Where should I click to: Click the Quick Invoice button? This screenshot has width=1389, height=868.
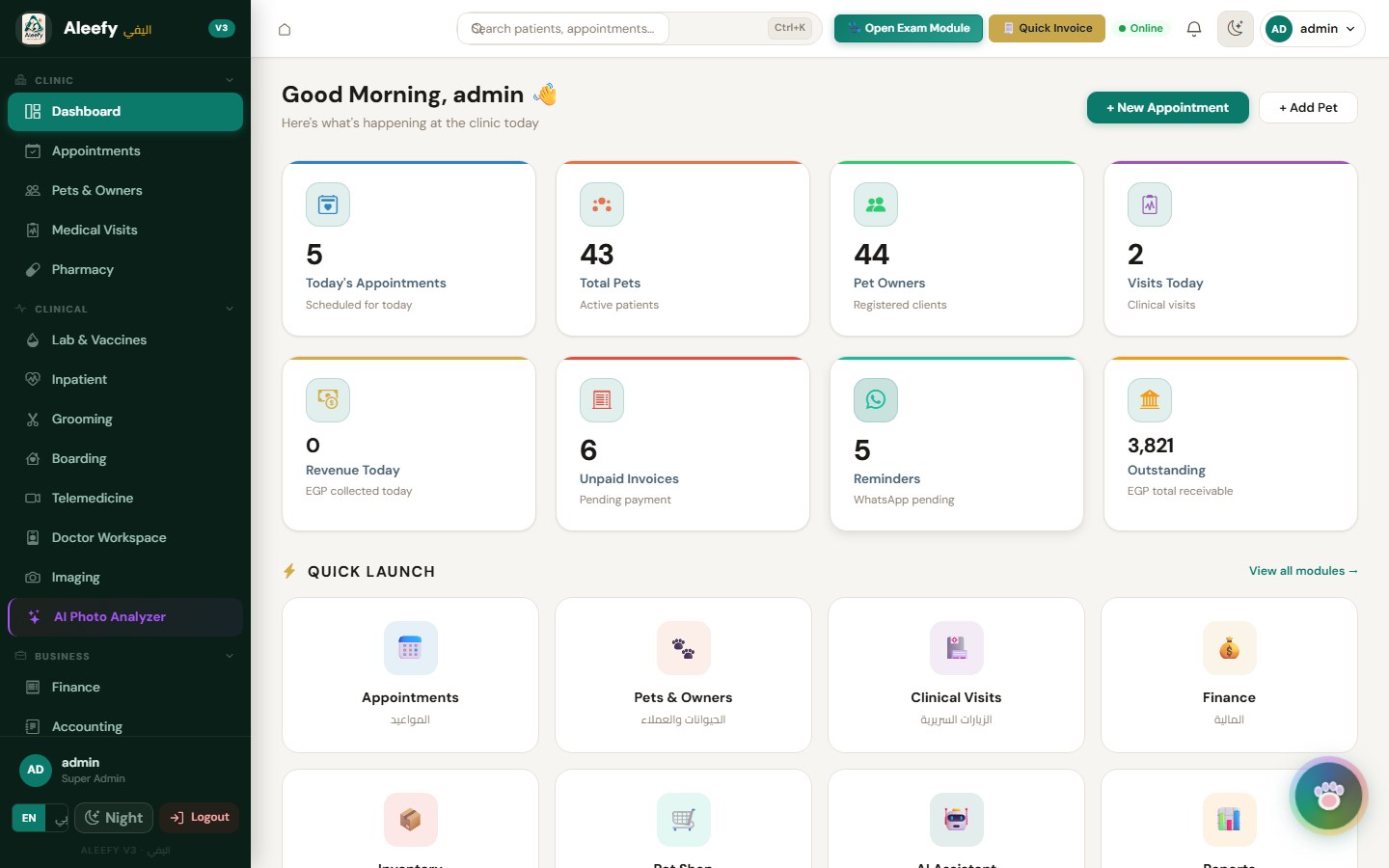click(x=1047, y=28)
